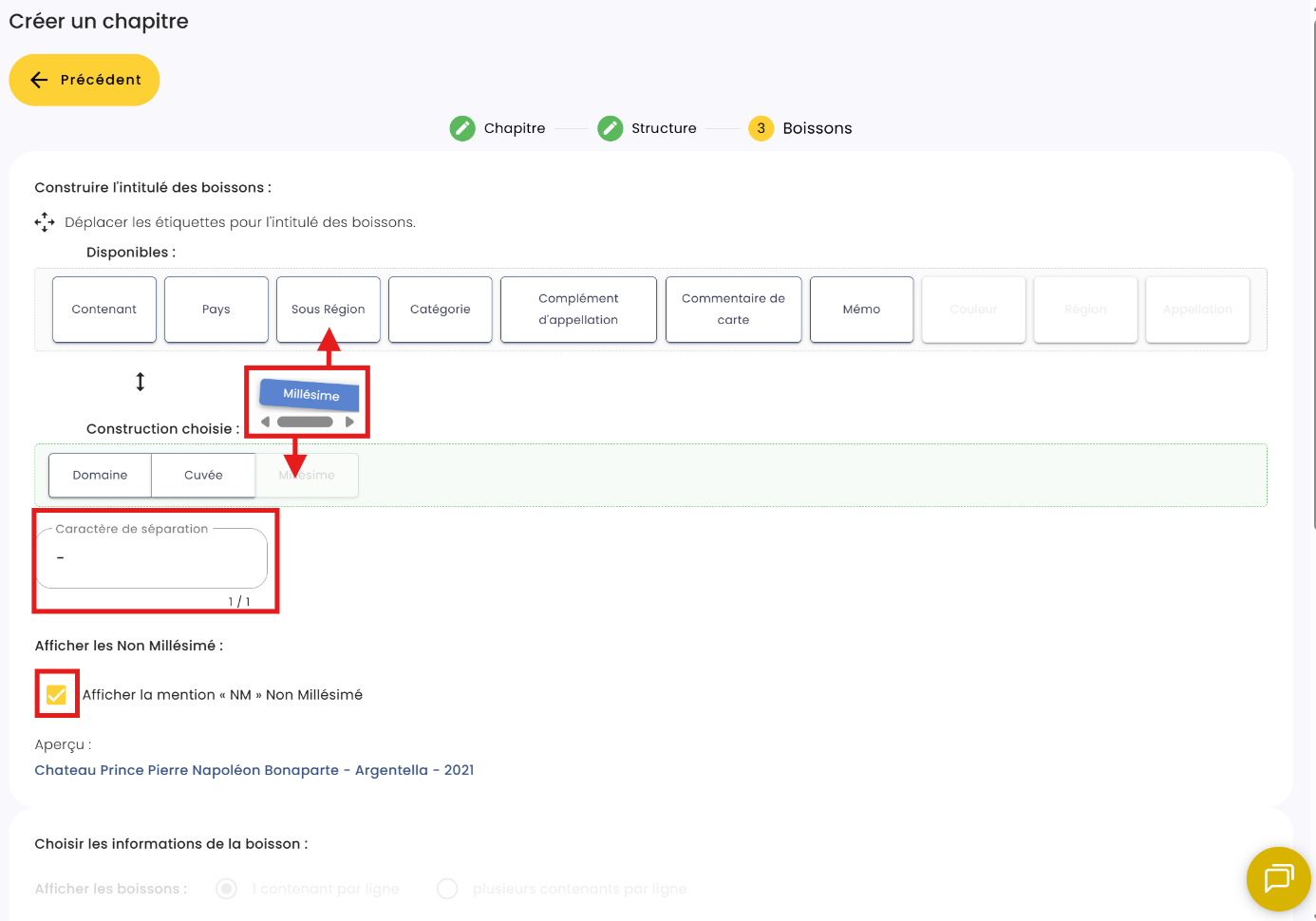Screen dimensions: 1316x921
Task: Select the Contenant label tile
Action: click(104, 310)
